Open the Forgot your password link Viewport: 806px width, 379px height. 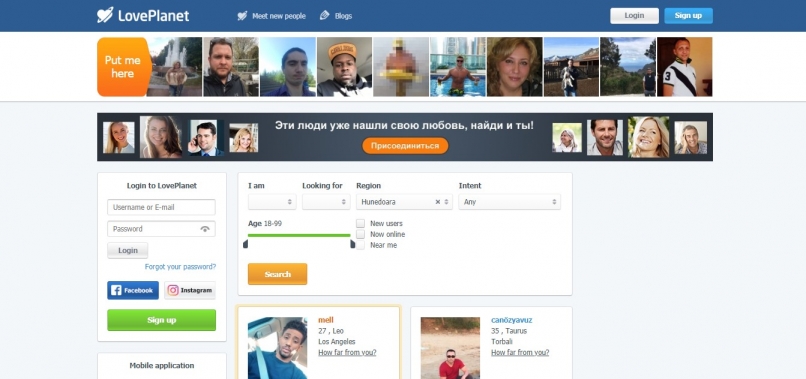180,267
